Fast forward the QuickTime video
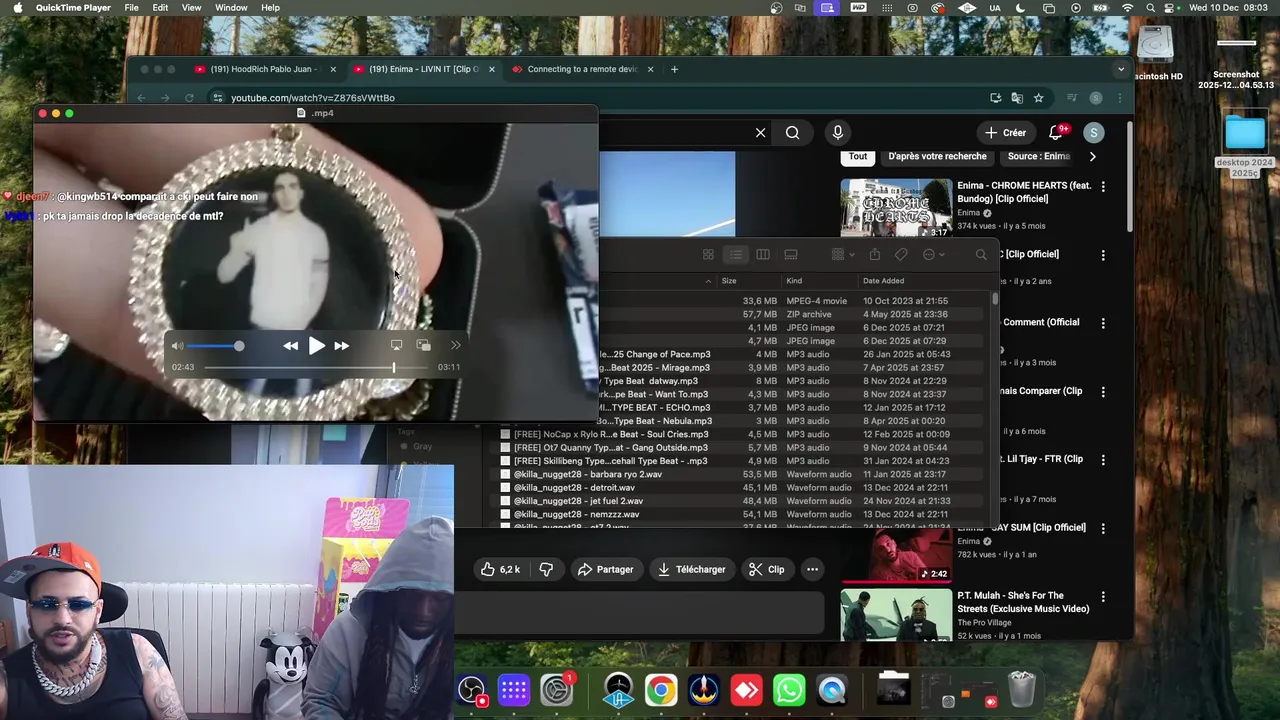The height and width of the screenshot is (720, 1280). pos(342,346)
